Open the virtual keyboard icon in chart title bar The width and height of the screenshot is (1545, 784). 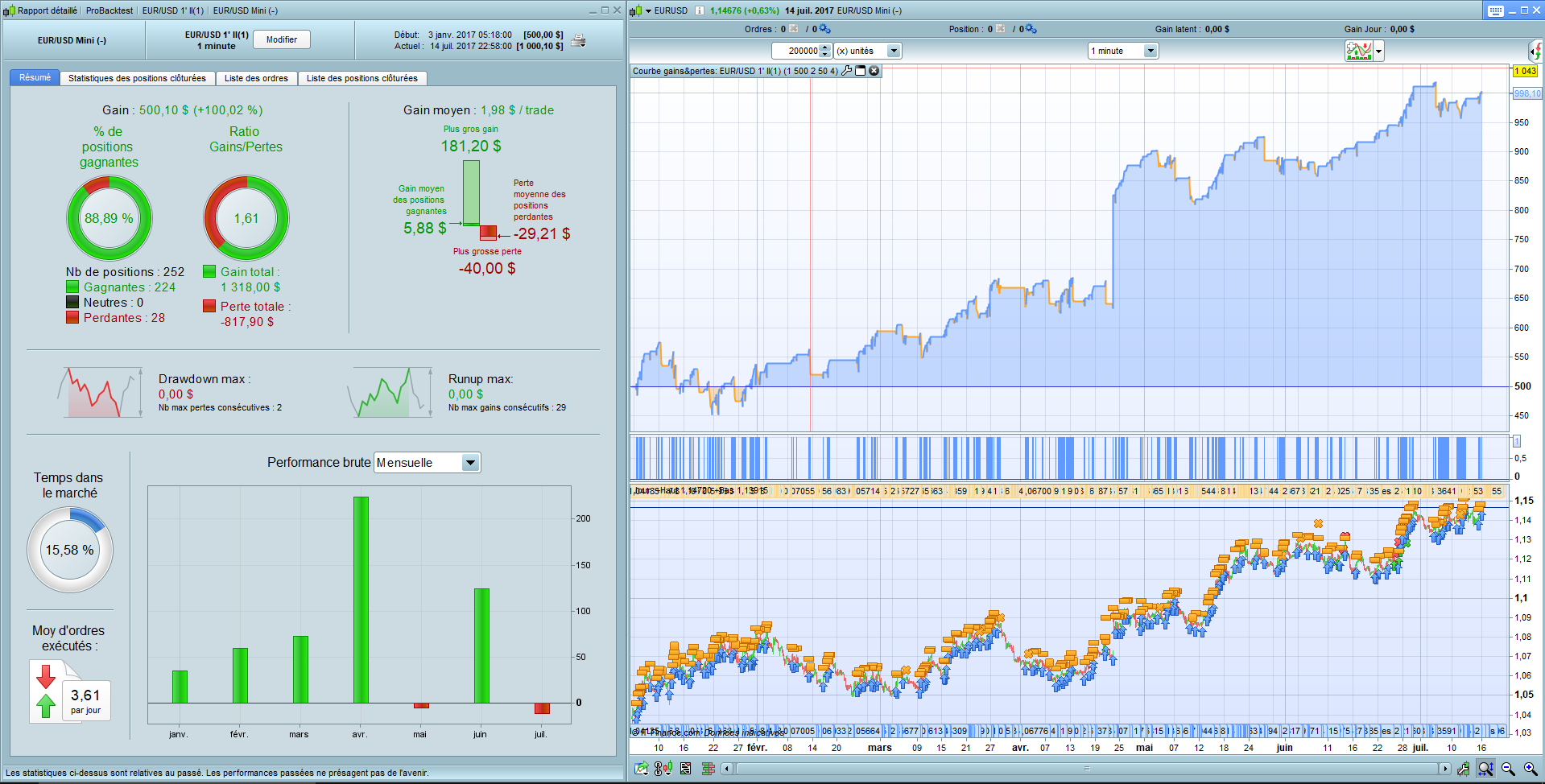coord(1496,10)
